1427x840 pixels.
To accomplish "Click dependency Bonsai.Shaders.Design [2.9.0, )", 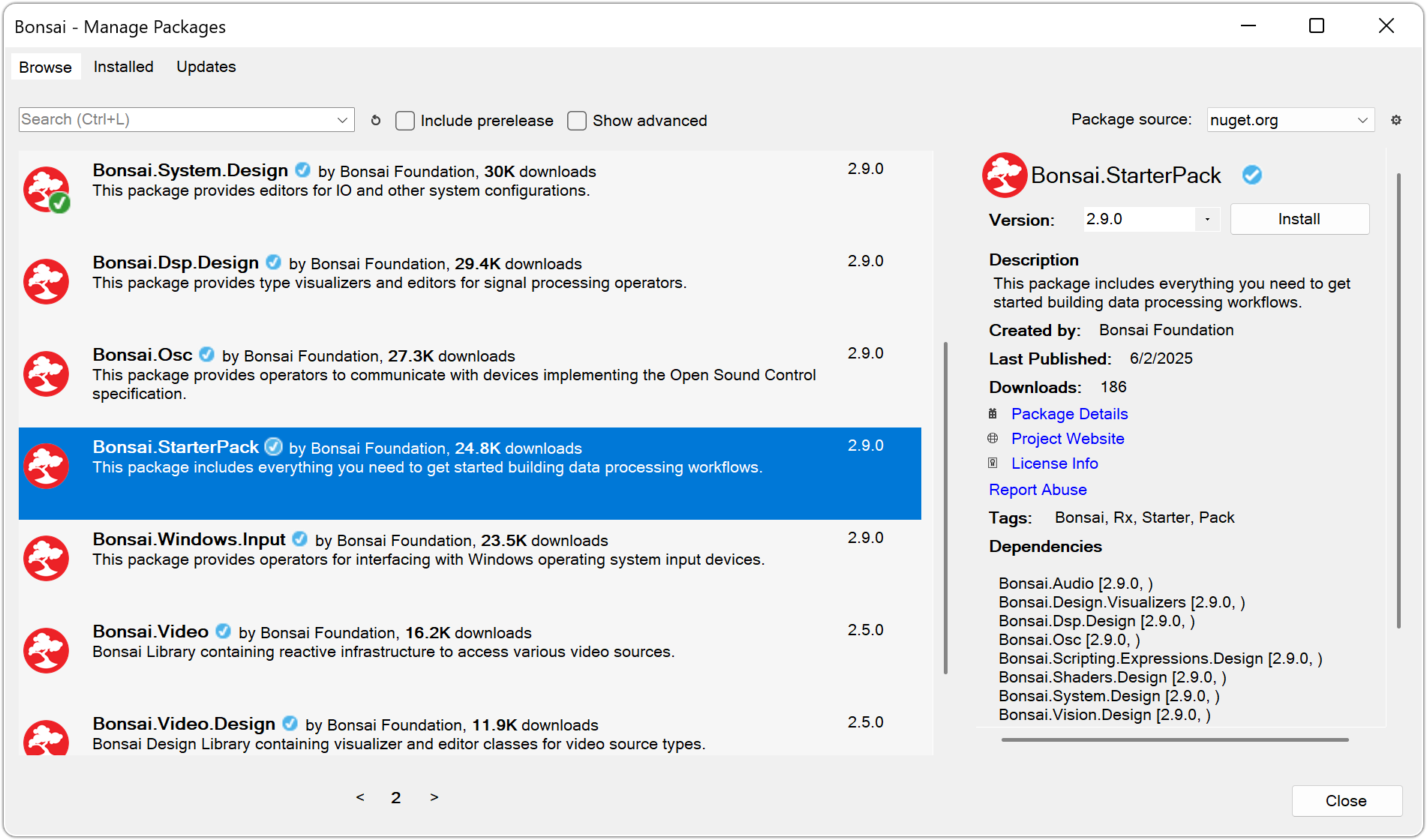I will 1113,677.
